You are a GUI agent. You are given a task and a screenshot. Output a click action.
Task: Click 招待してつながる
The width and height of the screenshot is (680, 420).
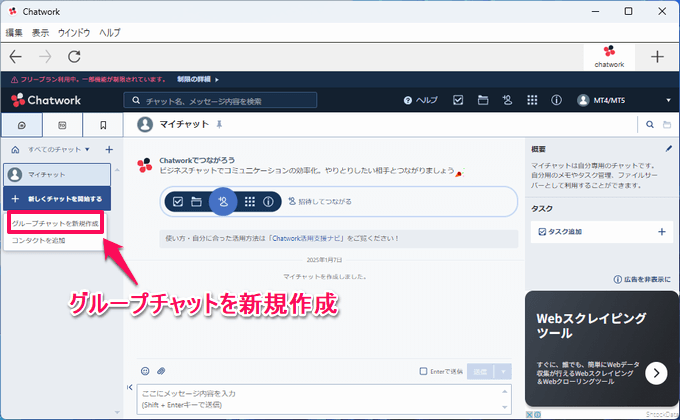320,201
